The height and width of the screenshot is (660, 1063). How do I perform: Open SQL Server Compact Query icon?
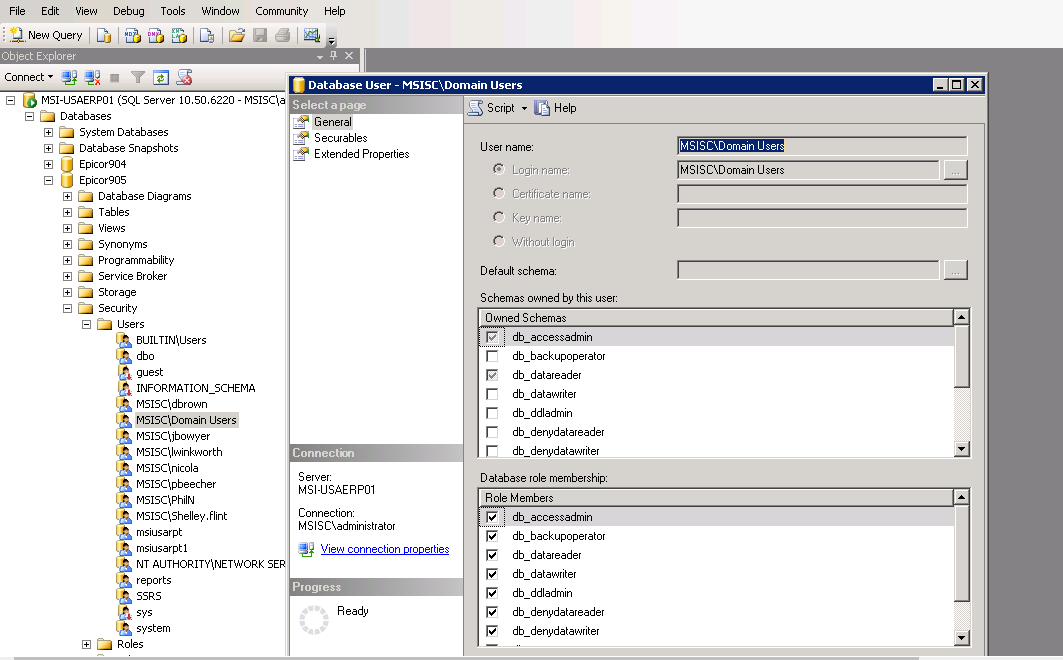207,35
